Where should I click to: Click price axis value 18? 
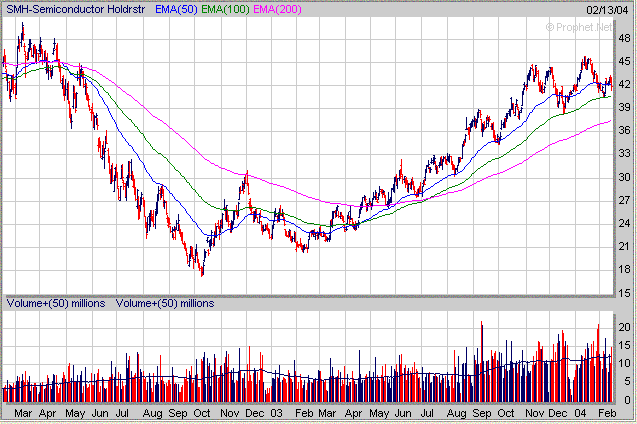click(624, 269)
